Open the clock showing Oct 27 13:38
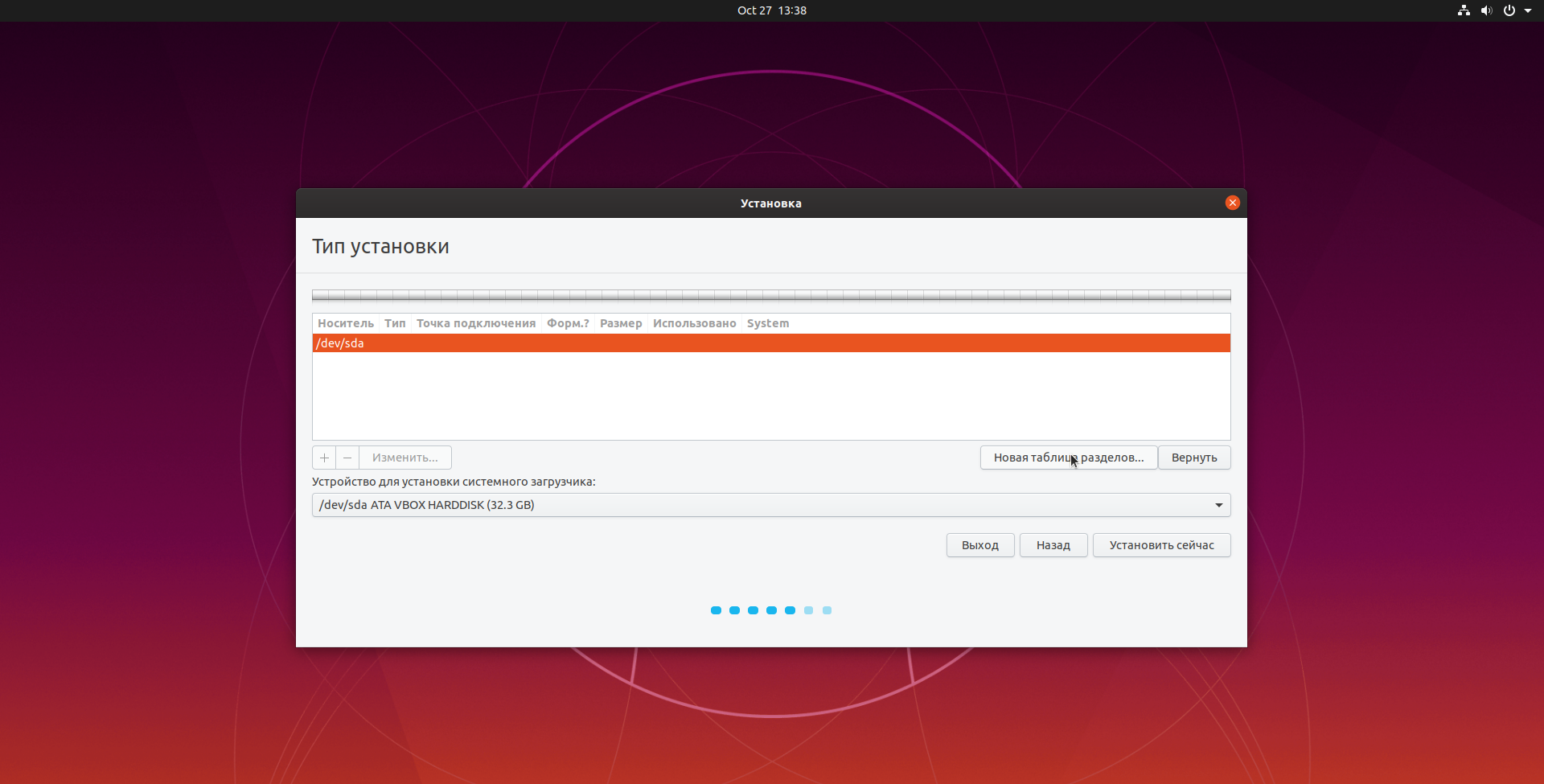This screenshot has height=784, width=1544. point(772,10)
